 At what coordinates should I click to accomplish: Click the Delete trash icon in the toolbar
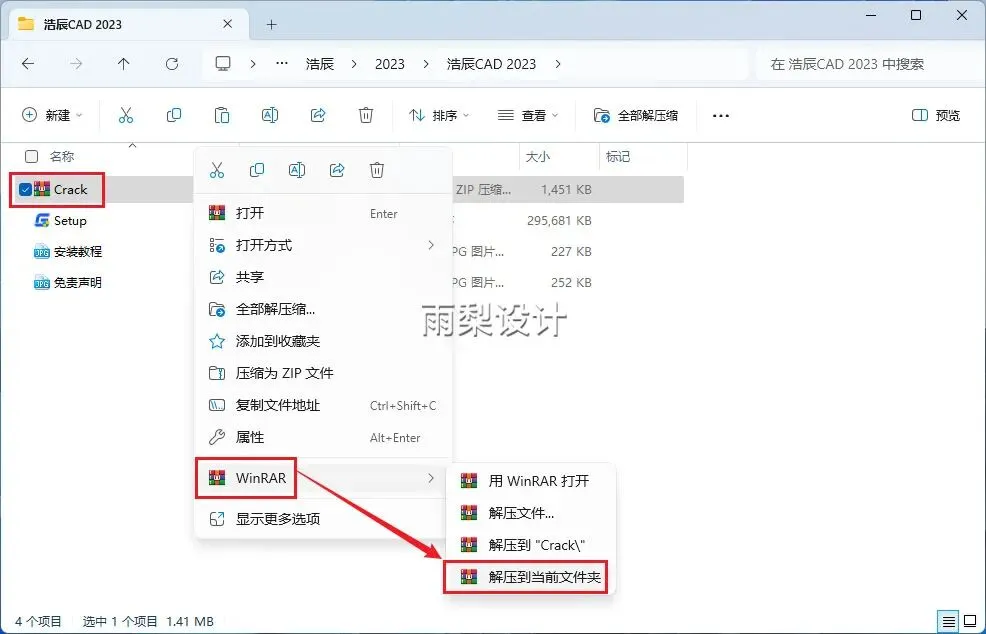[366, 115]
